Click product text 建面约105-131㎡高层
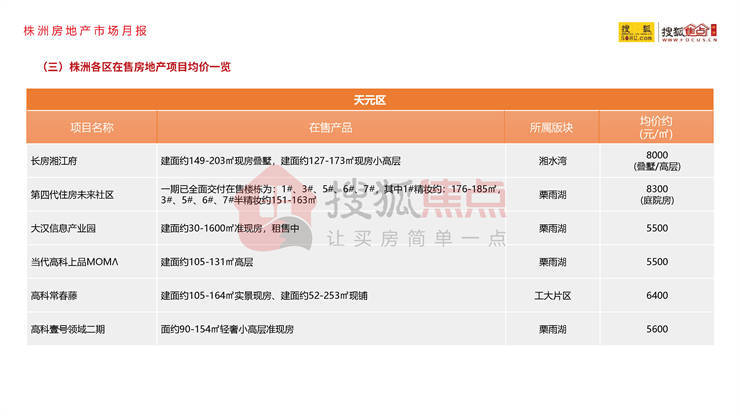This screenshot has height=416, width=740. pos(207,262)
